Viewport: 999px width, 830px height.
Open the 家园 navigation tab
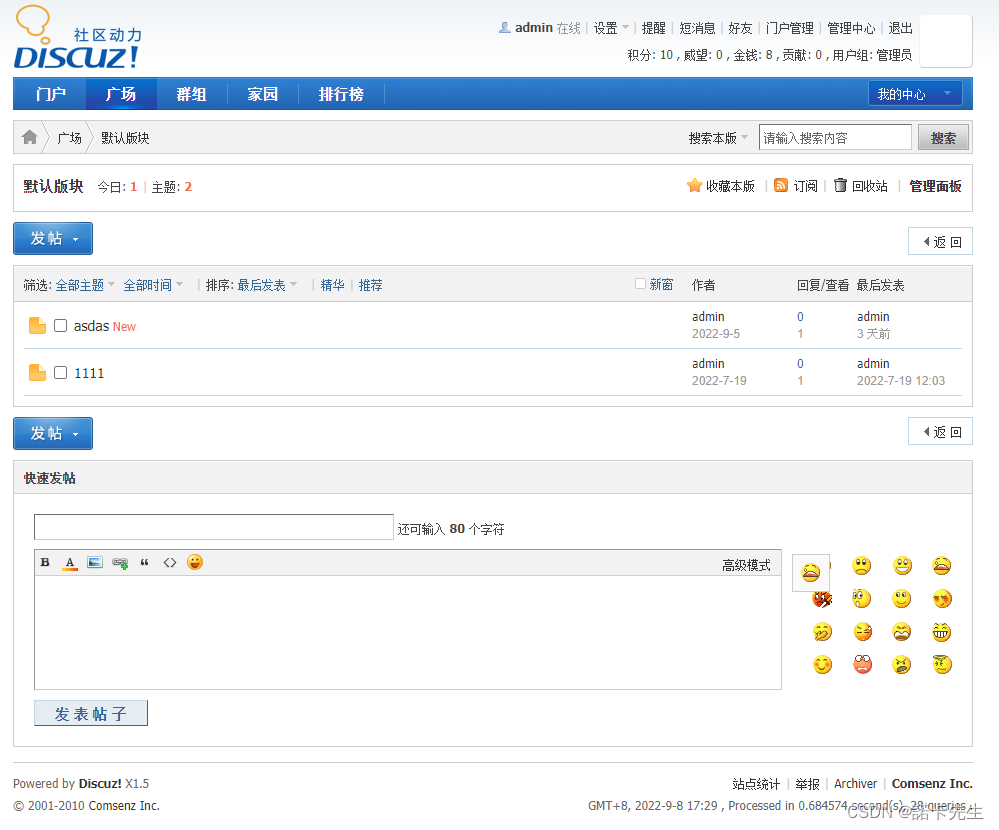[x=262, y=94]
